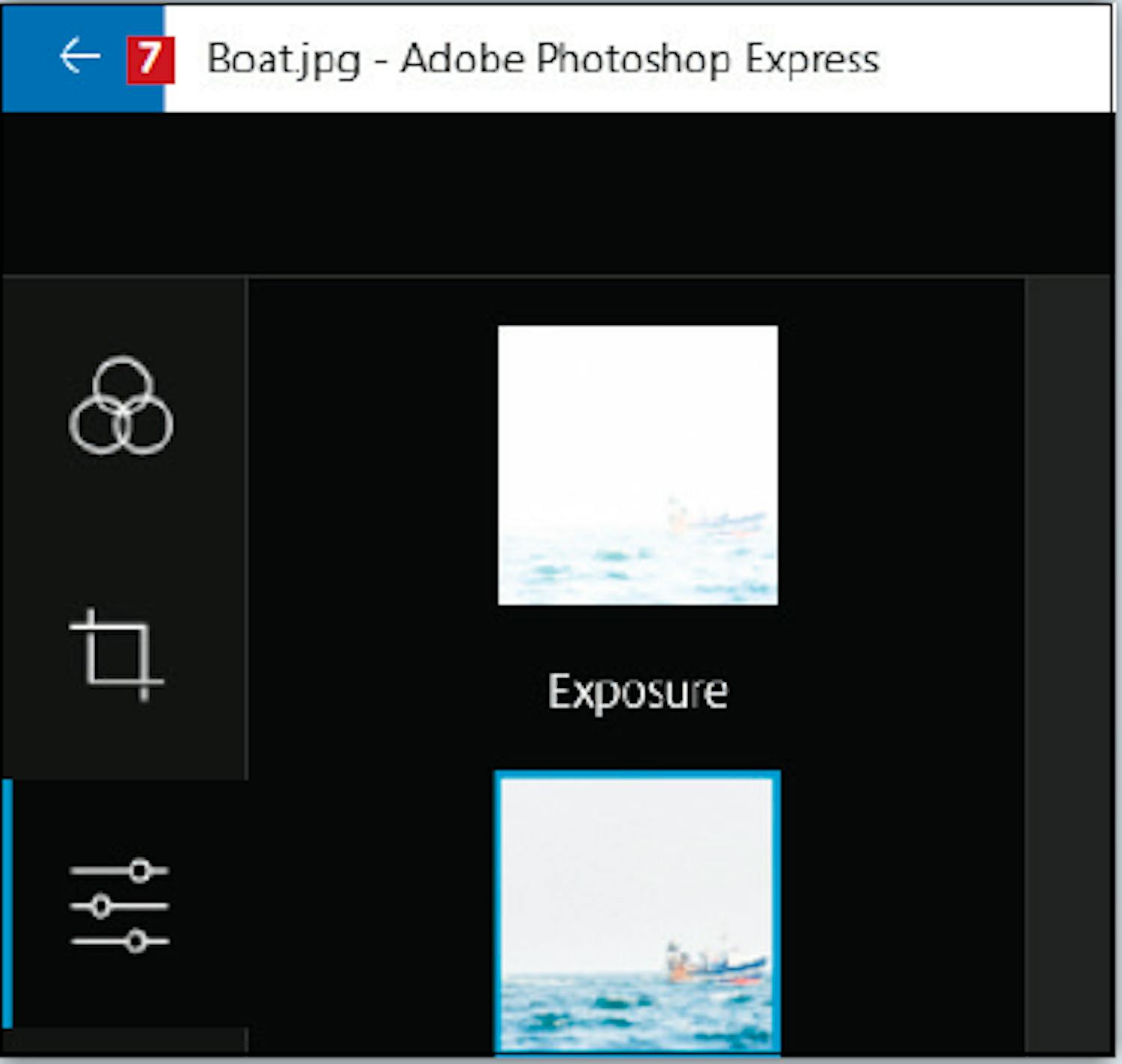
Task: Open the Looks filters three-circles icon
Action: (121, 406)
